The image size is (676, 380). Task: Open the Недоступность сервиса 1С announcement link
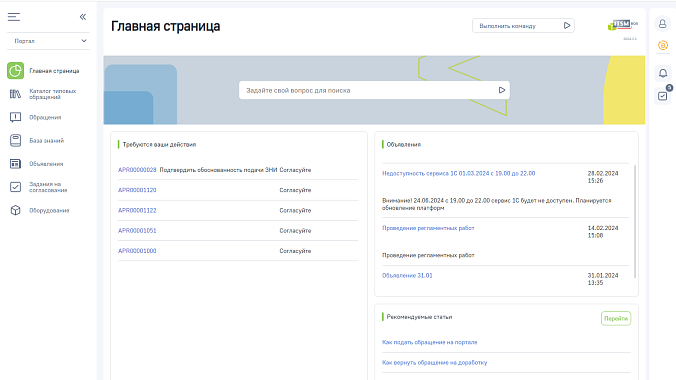pyautogui.click(x=459, y=173)
